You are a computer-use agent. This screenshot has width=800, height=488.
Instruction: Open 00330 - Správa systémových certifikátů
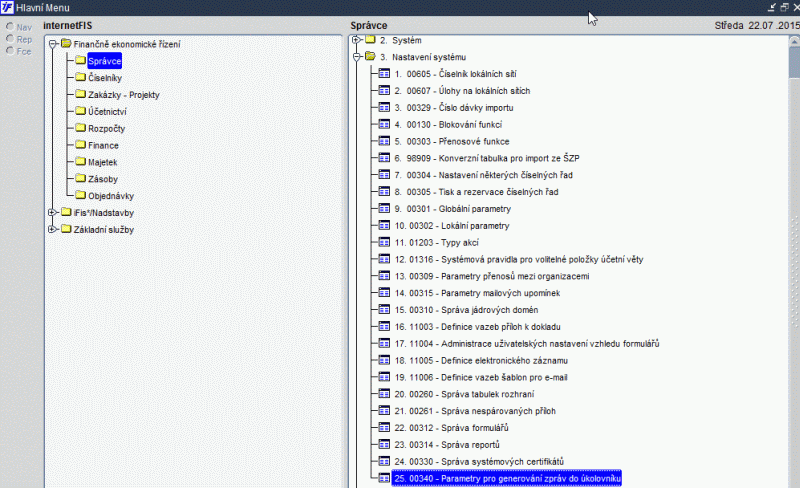(x=479, y=461)
